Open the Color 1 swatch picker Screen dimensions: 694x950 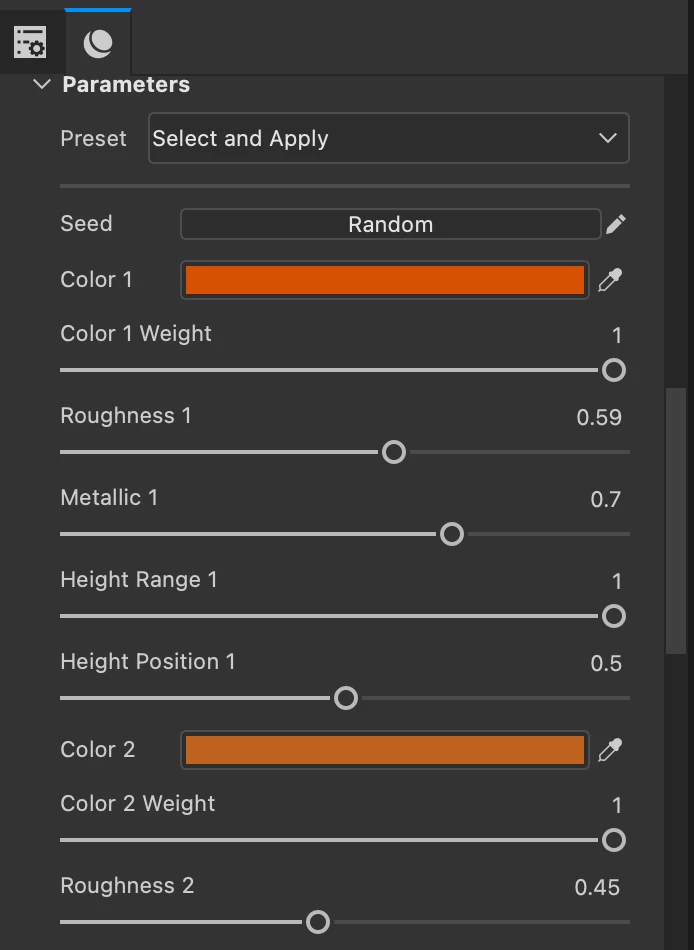coord(385,280)
